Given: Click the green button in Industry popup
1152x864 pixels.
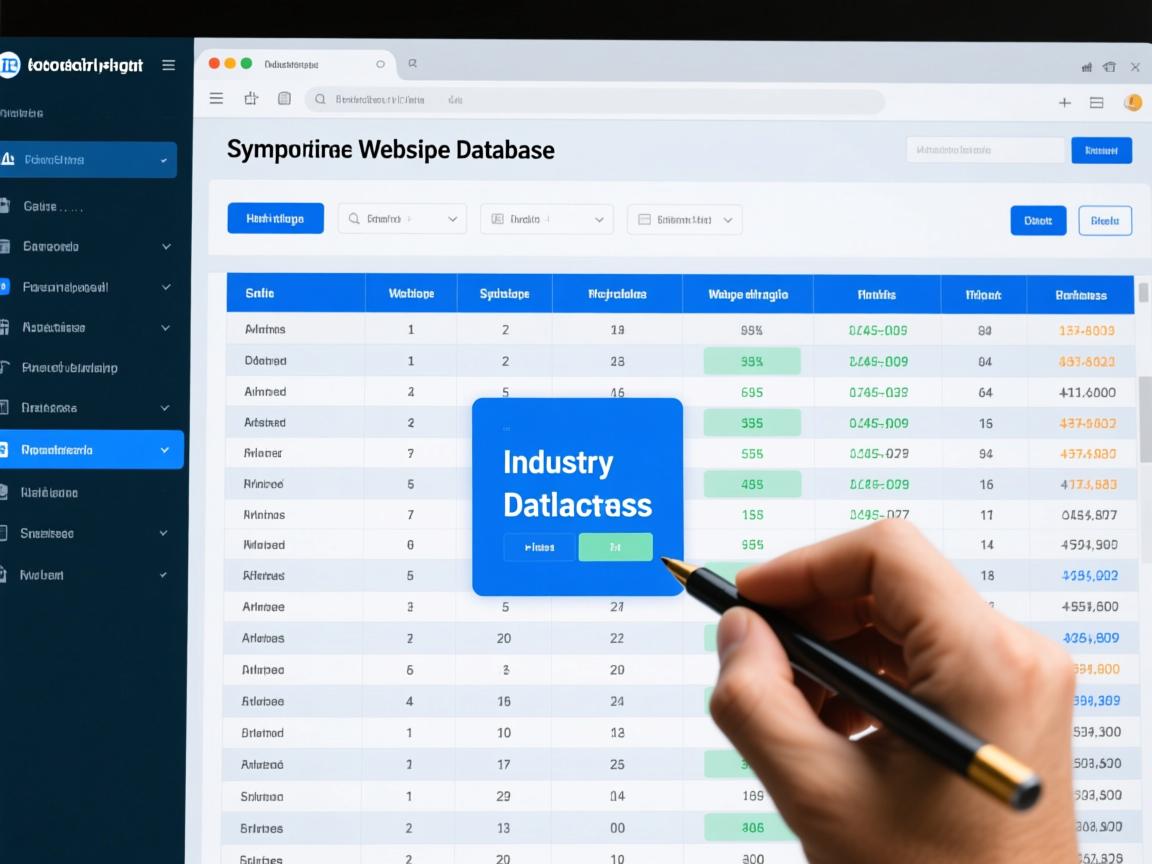Looking at the screenshot, I should (x=615, y=547).
